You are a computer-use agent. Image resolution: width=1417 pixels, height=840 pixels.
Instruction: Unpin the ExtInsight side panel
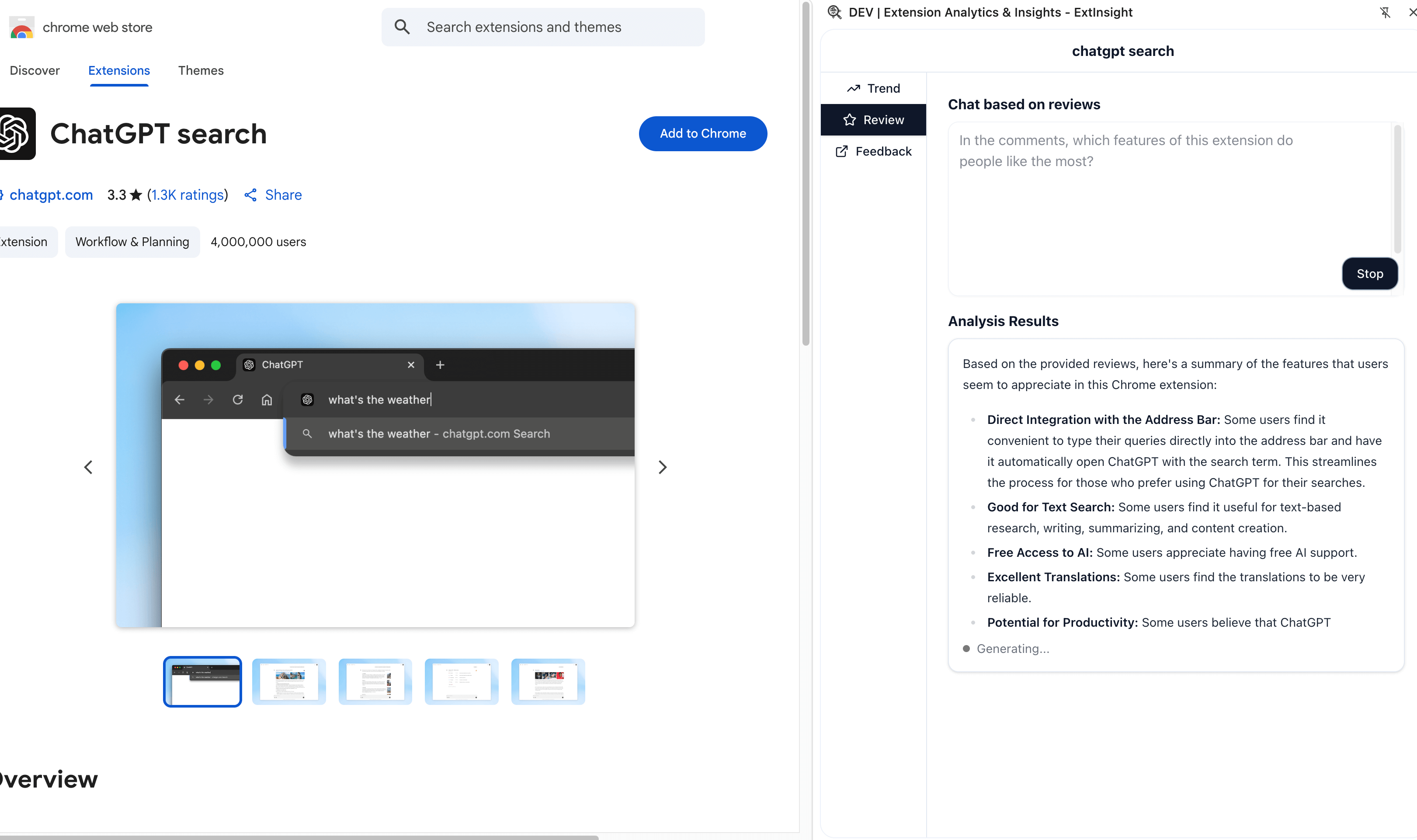point(1385,12)
